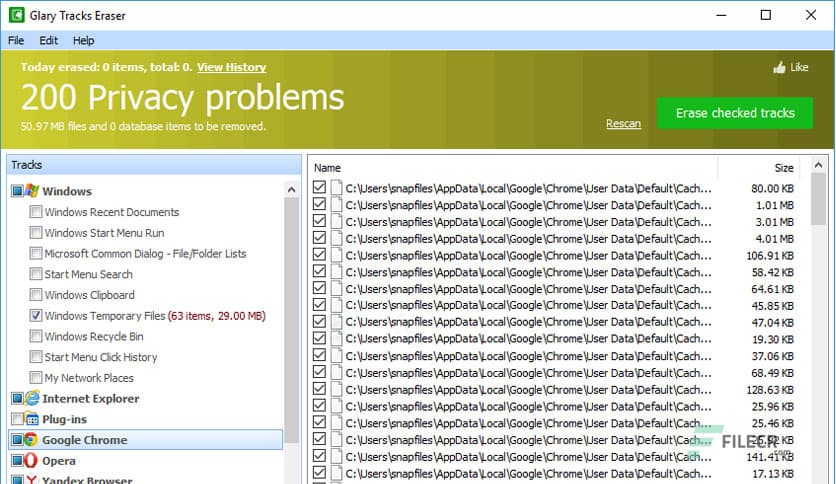Viewport: 836px width, 484px height.
Task: Click file icon of the 19.30 KB row
Action: [336, 339]
